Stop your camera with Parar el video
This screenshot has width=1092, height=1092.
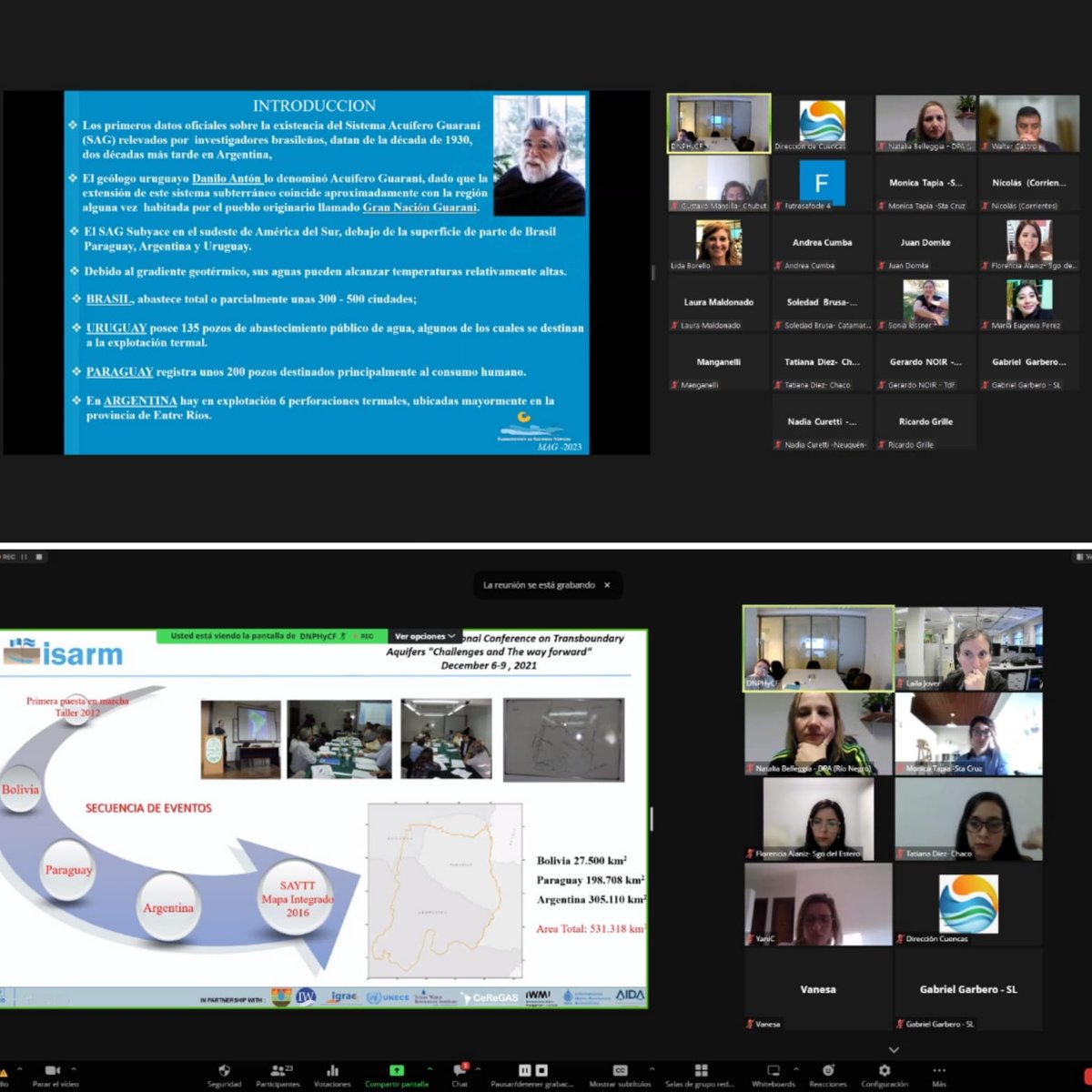[55, 1075]
